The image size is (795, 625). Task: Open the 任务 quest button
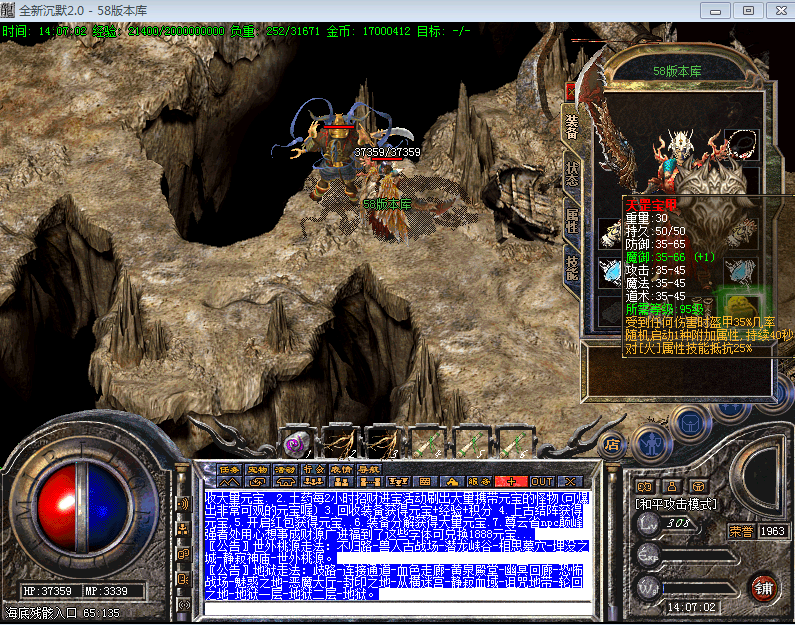[x=229, y=469]
